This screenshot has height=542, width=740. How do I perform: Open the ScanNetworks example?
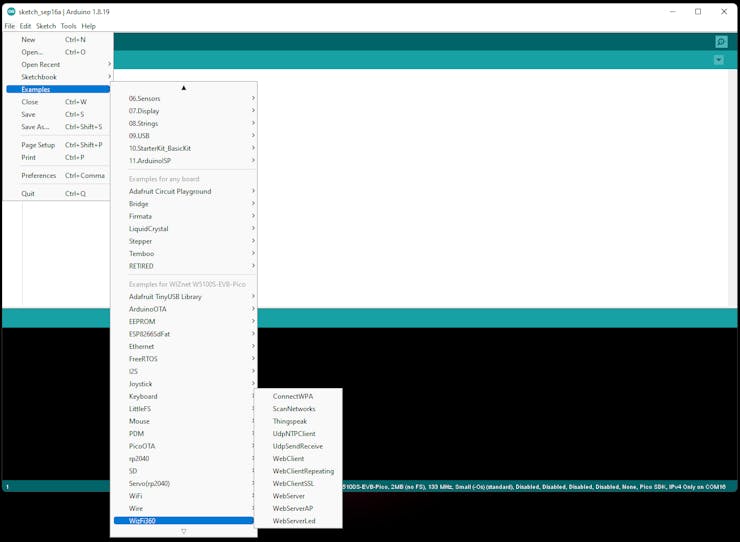coord(298,409)
